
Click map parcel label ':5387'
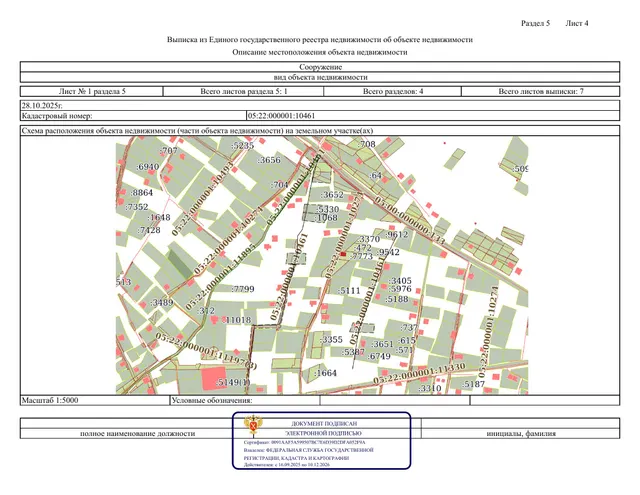click(x=353, y=352)
